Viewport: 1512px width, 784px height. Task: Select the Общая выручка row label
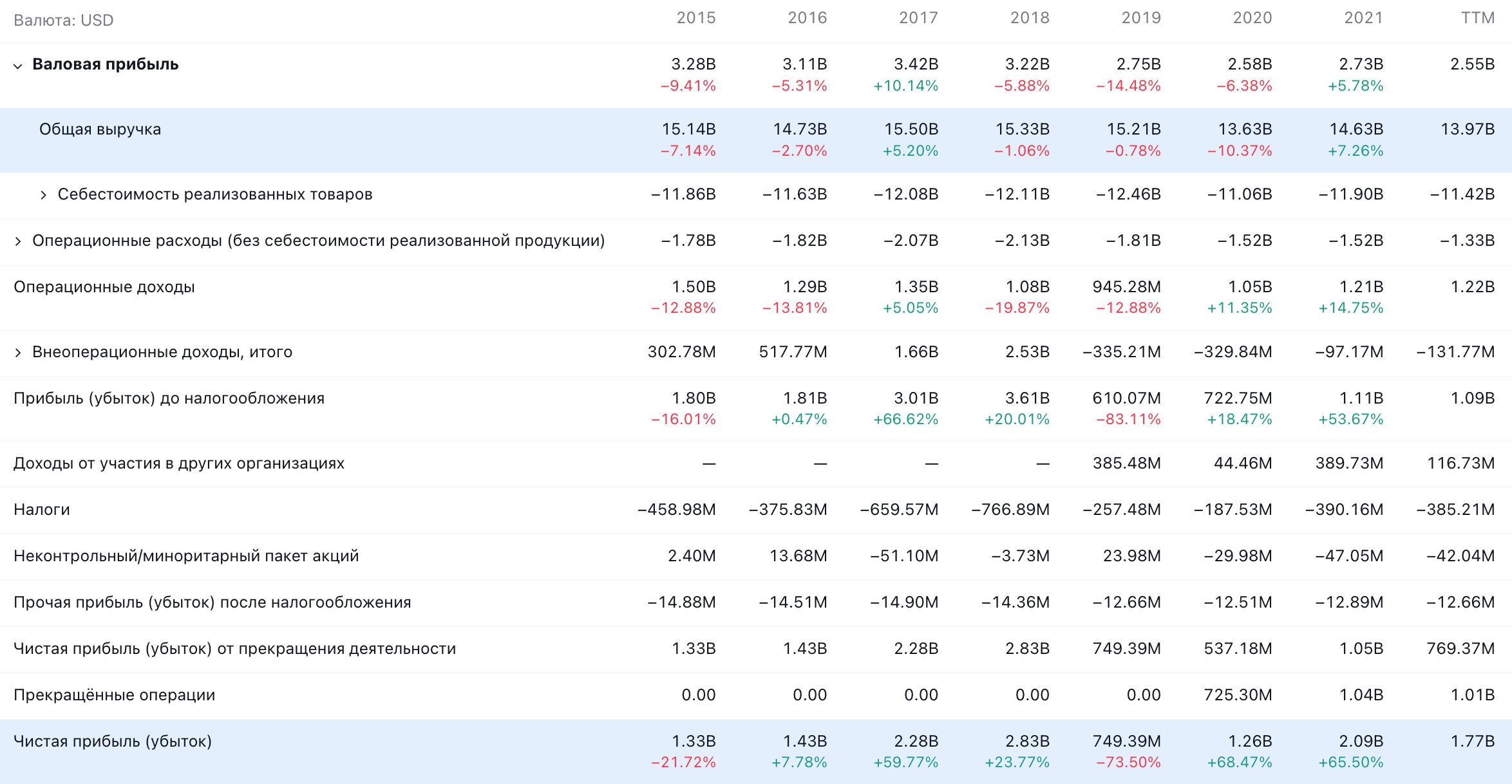[x=100, y=129]
